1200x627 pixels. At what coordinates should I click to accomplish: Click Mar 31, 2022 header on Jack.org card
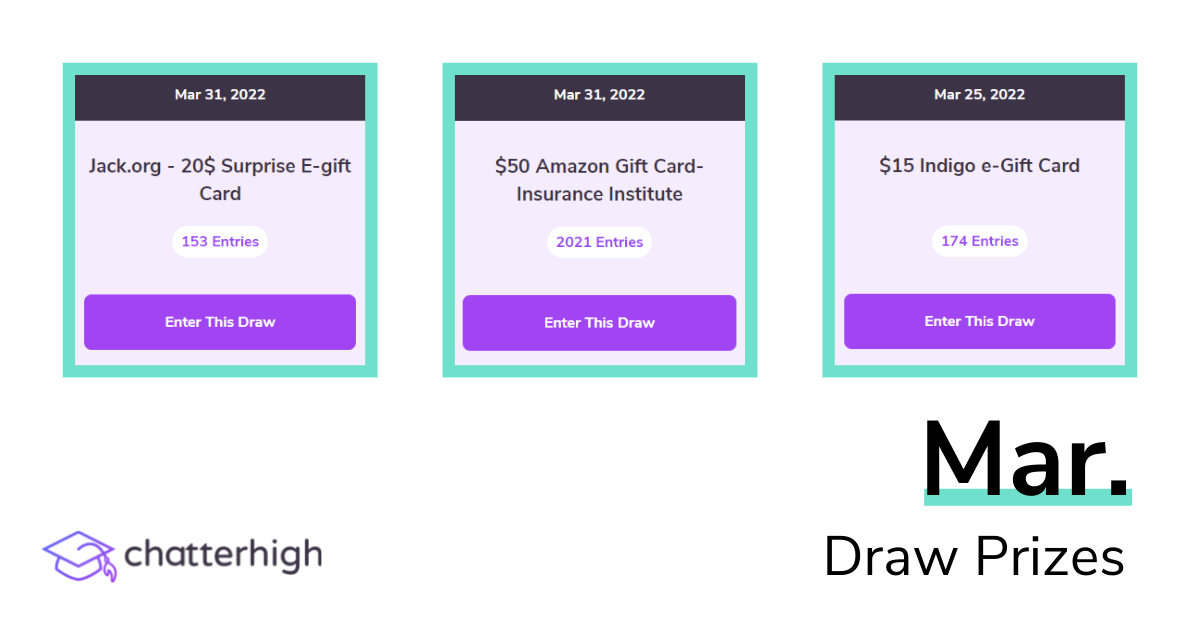220,95
